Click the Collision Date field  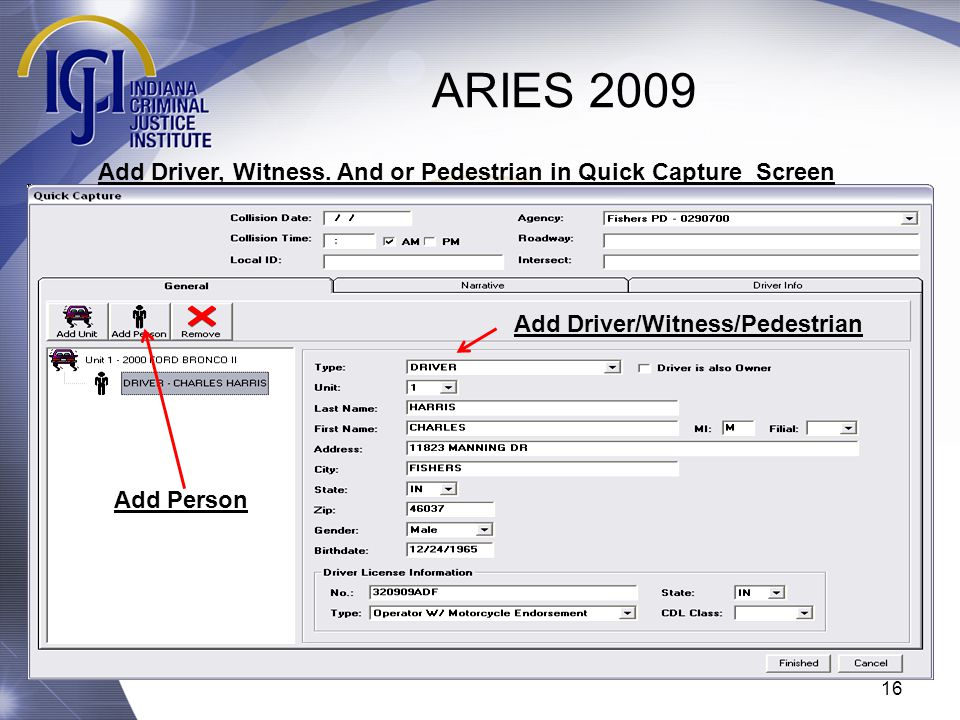[367, 219]
